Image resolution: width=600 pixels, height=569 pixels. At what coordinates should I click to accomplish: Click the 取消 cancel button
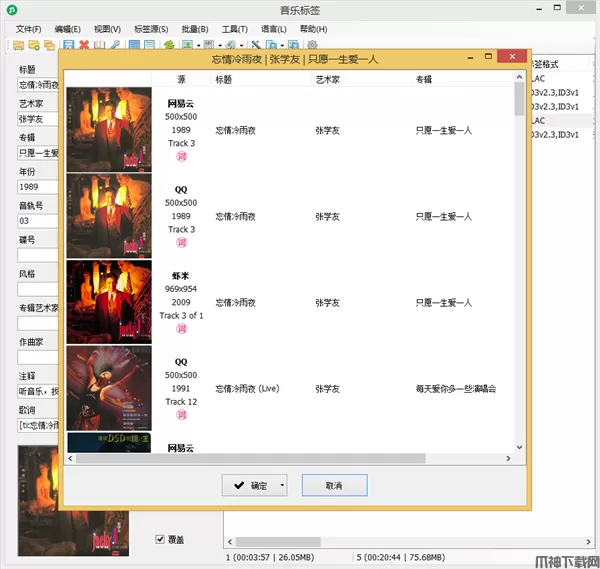tap(334, 485)
